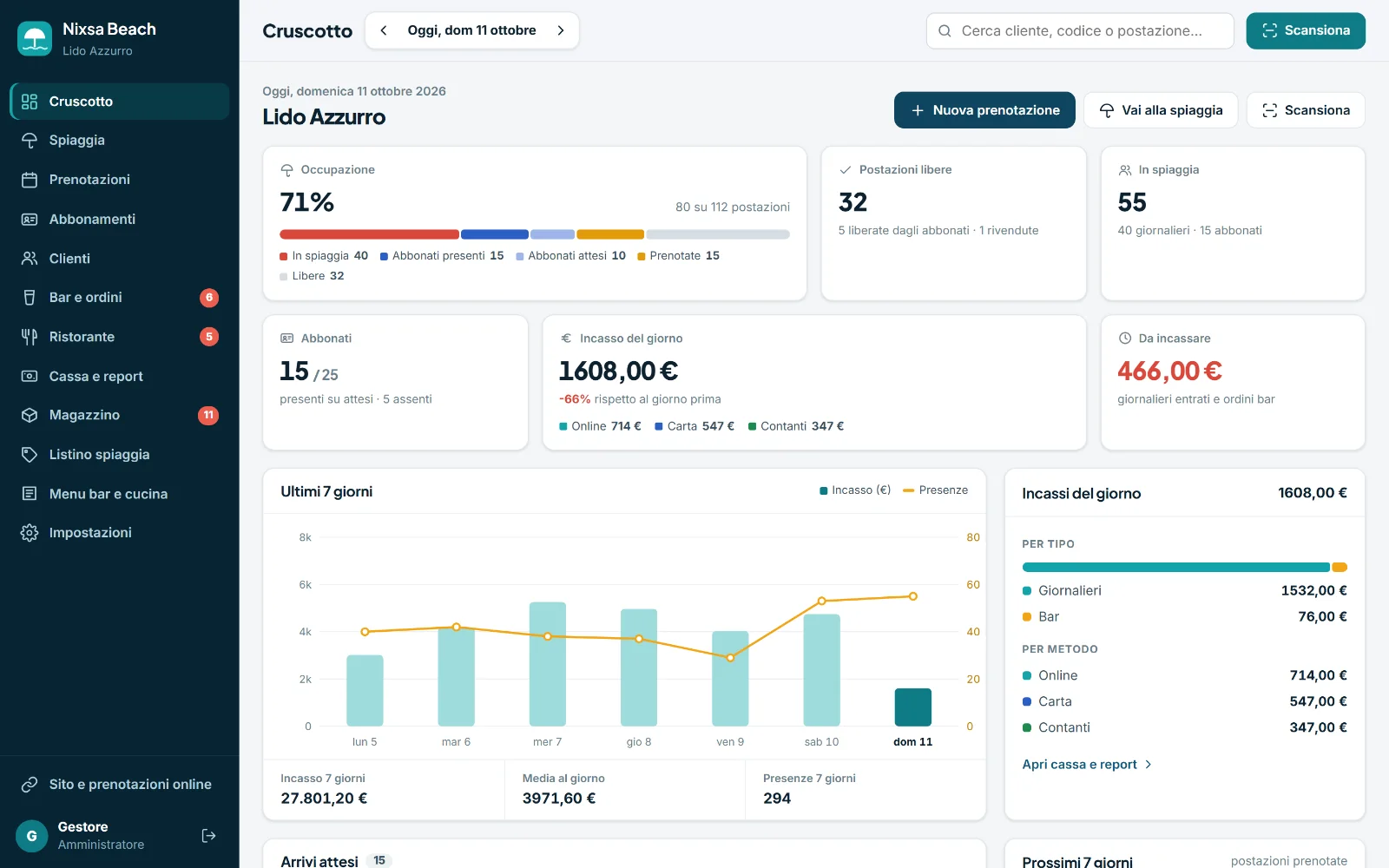Open the Apri cassa e report link
This screenshot has width=1389, height=868.
point(1087,765)
